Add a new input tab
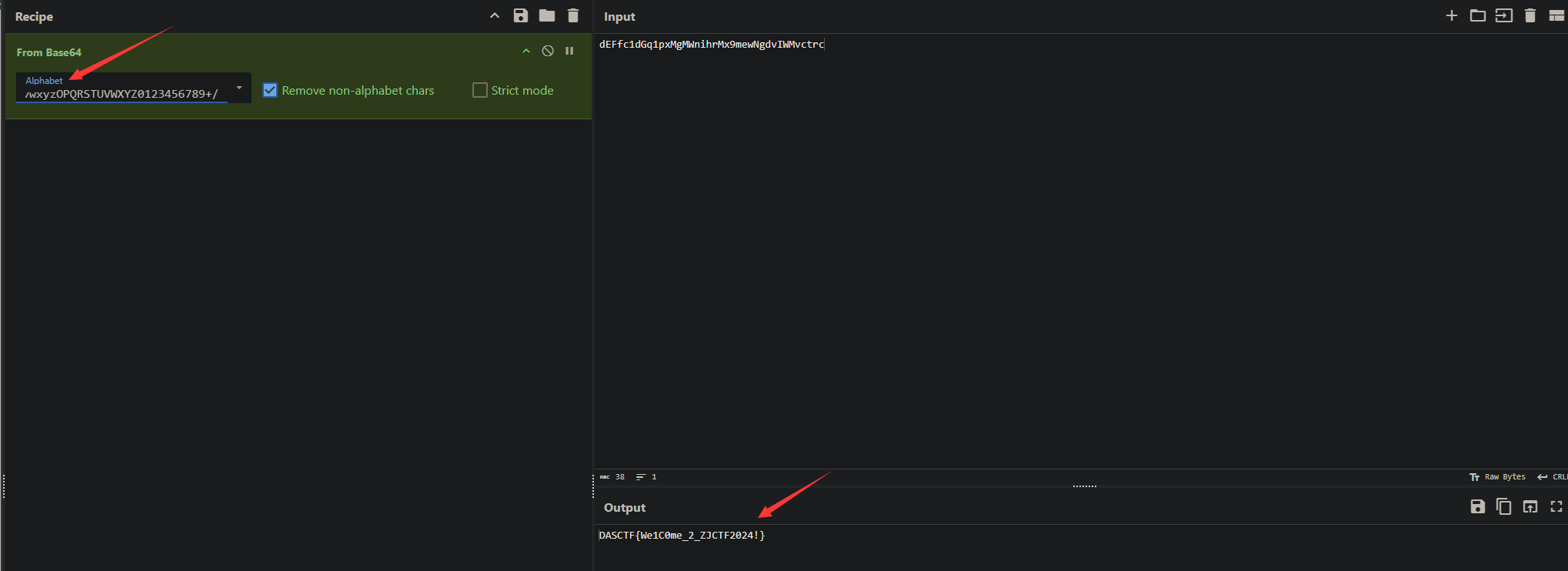This screenshot has width=1568, height=571. pos(1452,15)
